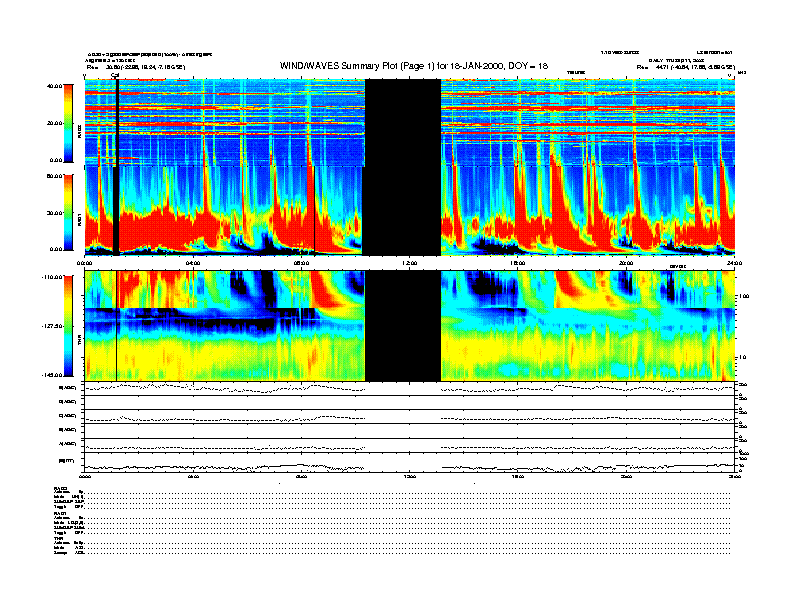This screenshot has width=792, height=612.
Task: Click the 40.00 label on RAD2 color scale
Action: pyautogui.click(x=55, y=86)
